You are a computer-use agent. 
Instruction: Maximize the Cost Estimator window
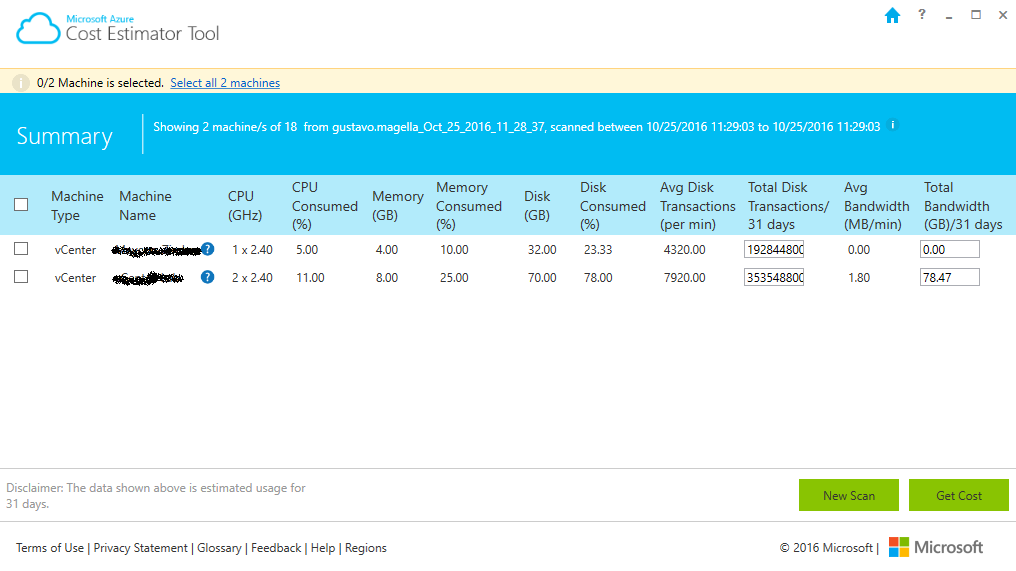(976, 15)
